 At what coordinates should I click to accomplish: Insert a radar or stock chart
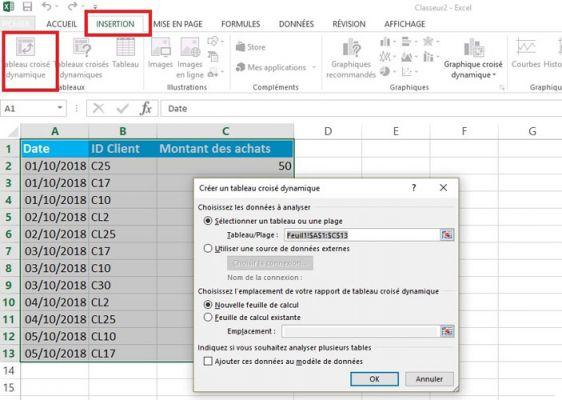(428, 42)
